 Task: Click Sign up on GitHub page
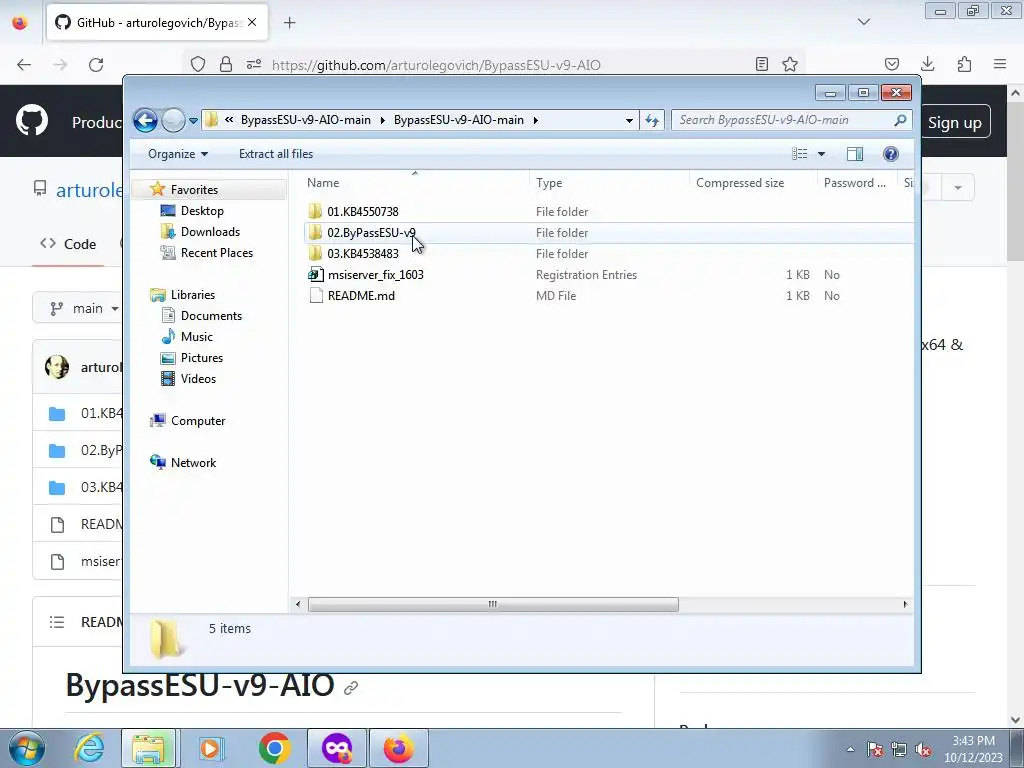tap(954, 123)
